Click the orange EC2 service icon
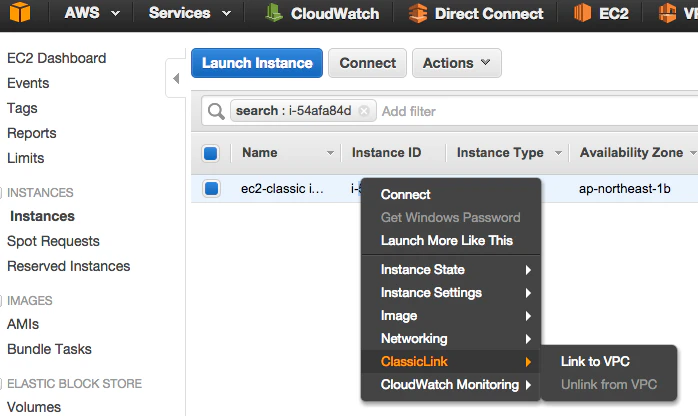This screenshot has width=698, height=416. (582, 13)
